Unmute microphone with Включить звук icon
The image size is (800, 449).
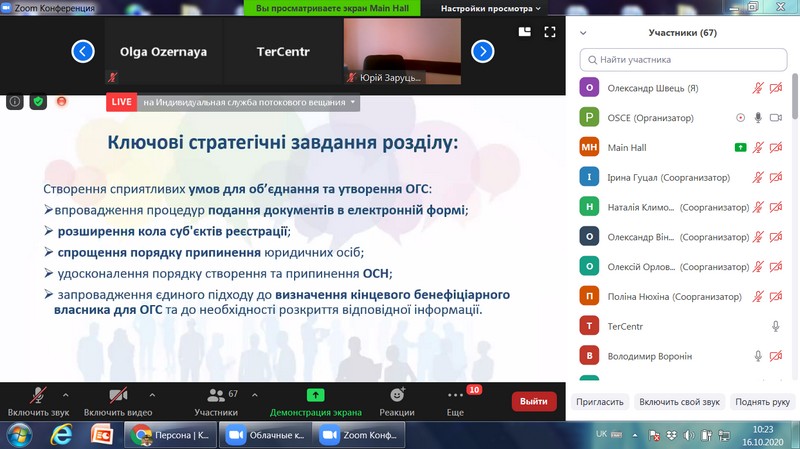point(37,396)
